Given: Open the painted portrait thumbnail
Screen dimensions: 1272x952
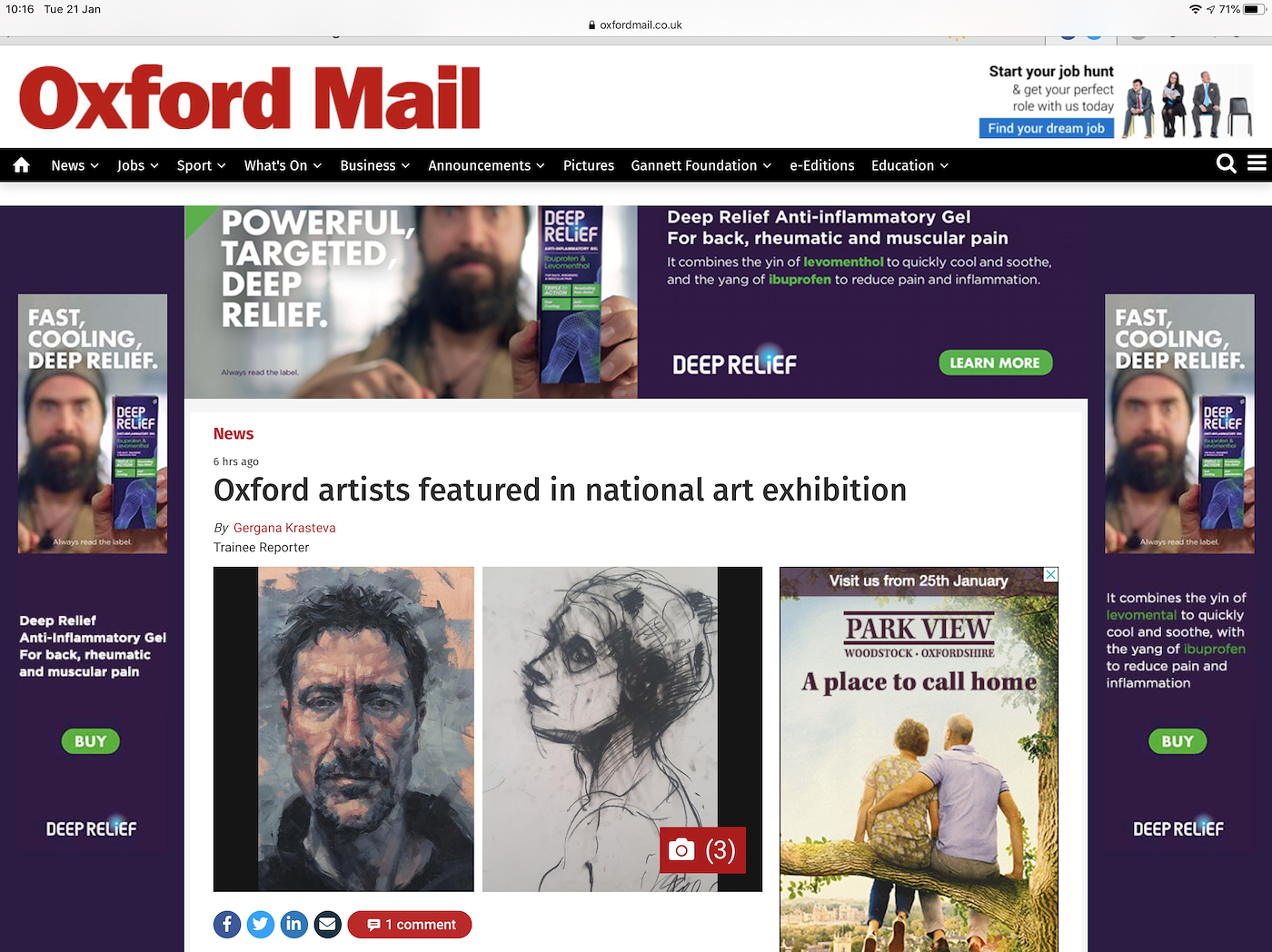Looking at the screenshot, I should coord(343,729).
